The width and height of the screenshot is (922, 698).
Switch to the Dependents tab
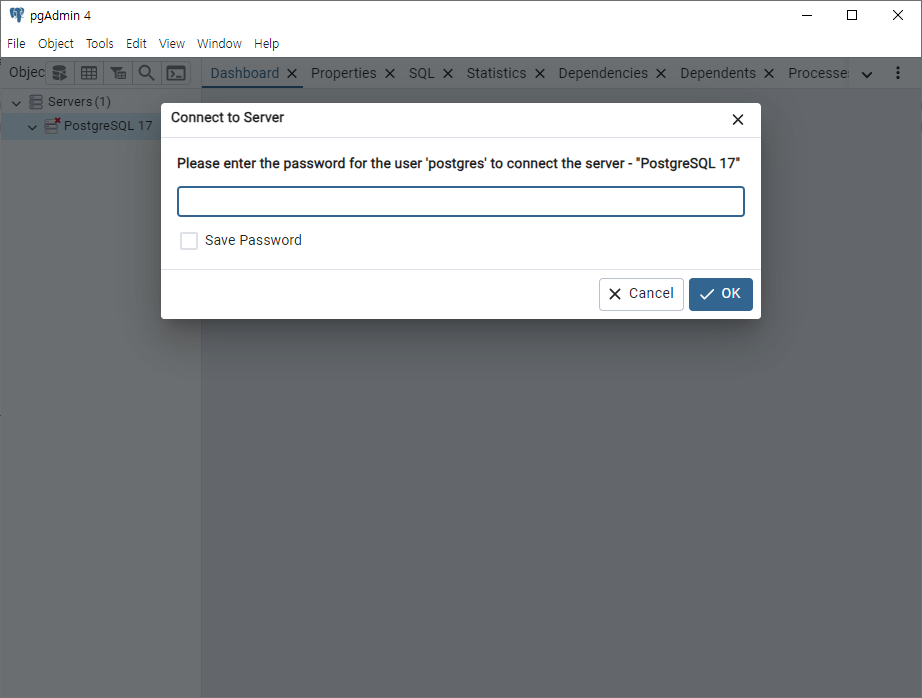(x=718, y=73)
